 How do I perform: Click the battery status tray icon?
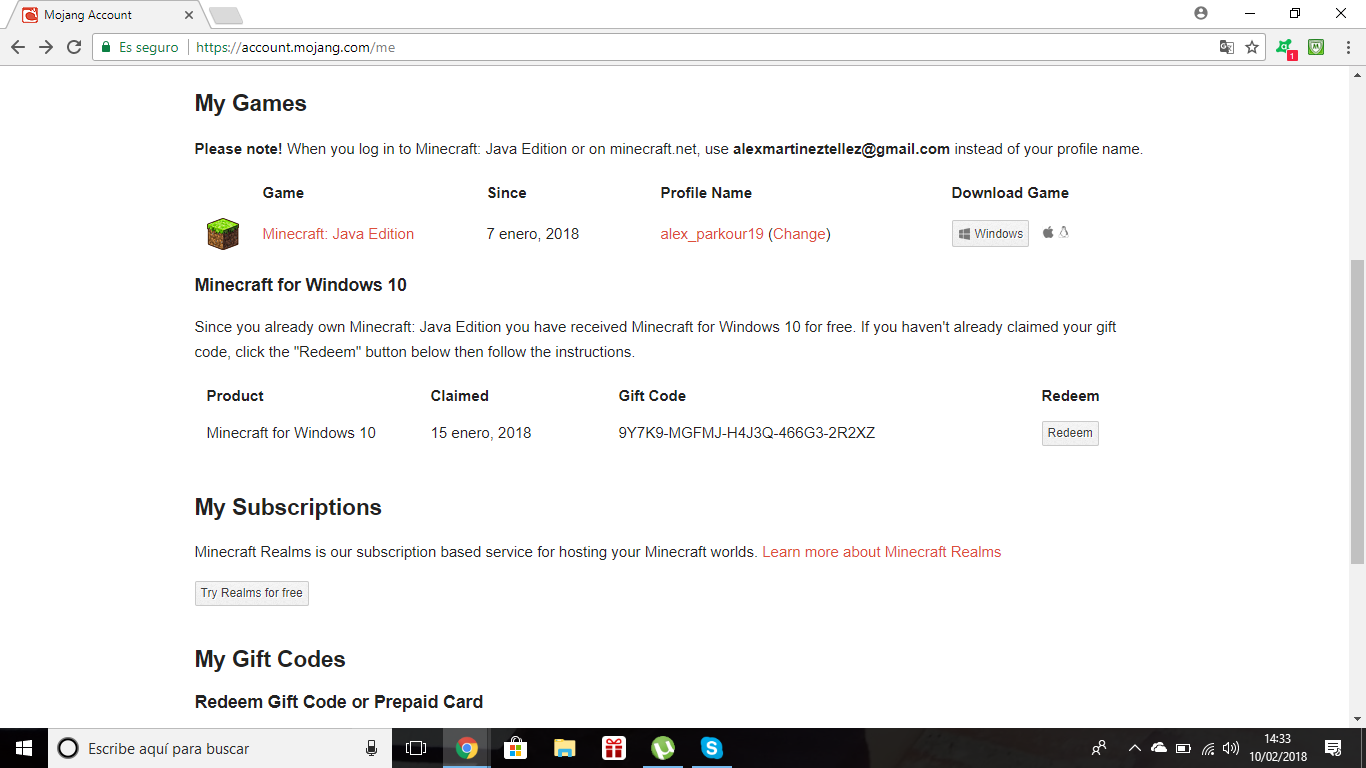pos(1184,748)
